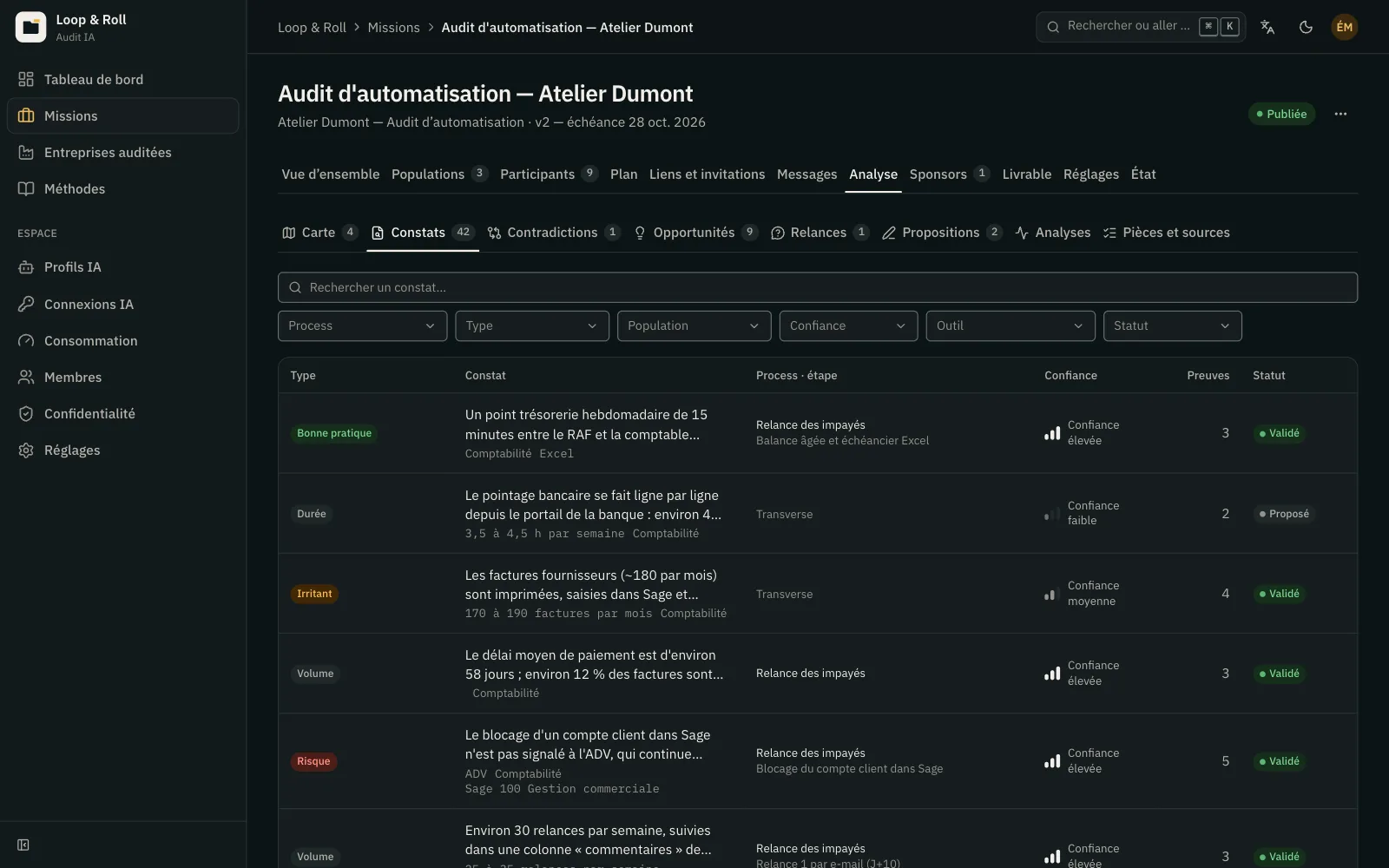
Task: Click the Membres people icon
Action: [26, 377]
